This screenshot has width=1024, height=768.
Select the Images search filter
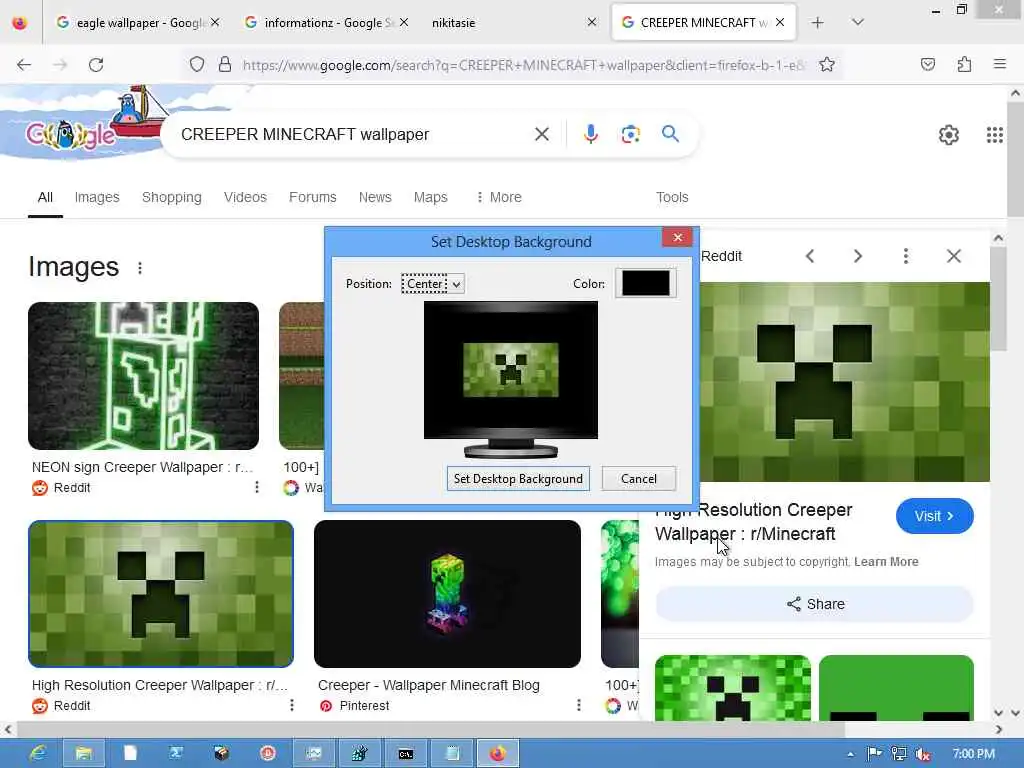coord(97,197)
